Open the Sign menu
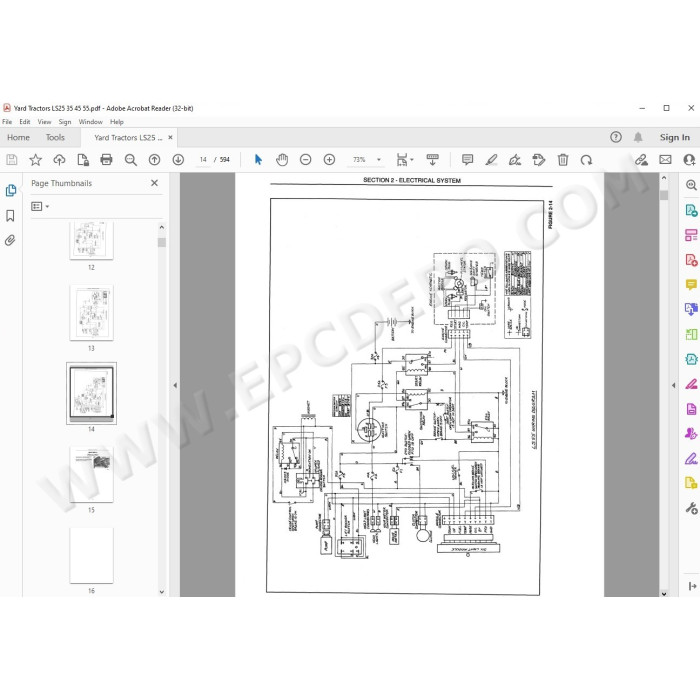 tap(65, 121)
